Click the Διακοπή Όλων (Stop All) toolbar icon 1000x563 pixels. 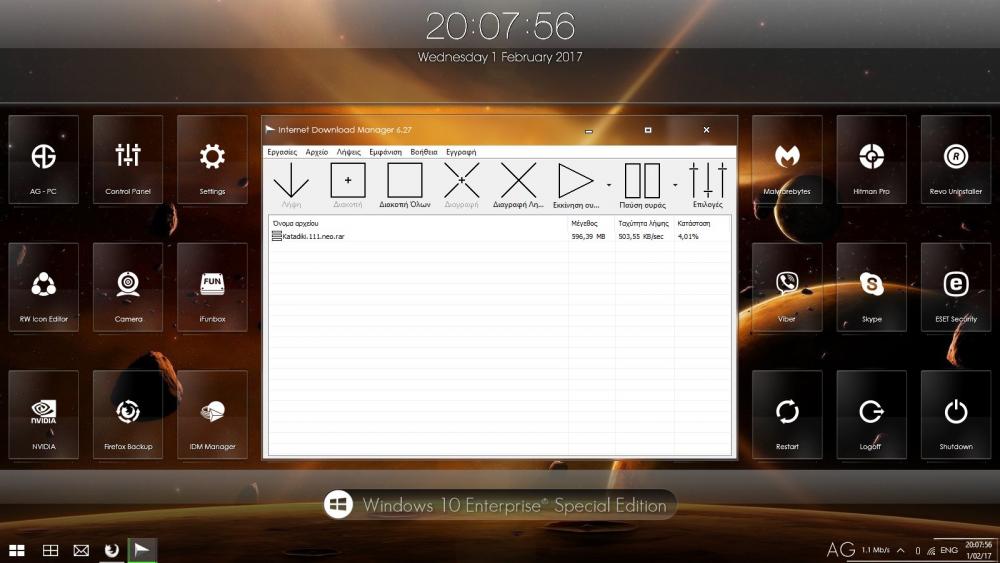[x=405, y=183]
